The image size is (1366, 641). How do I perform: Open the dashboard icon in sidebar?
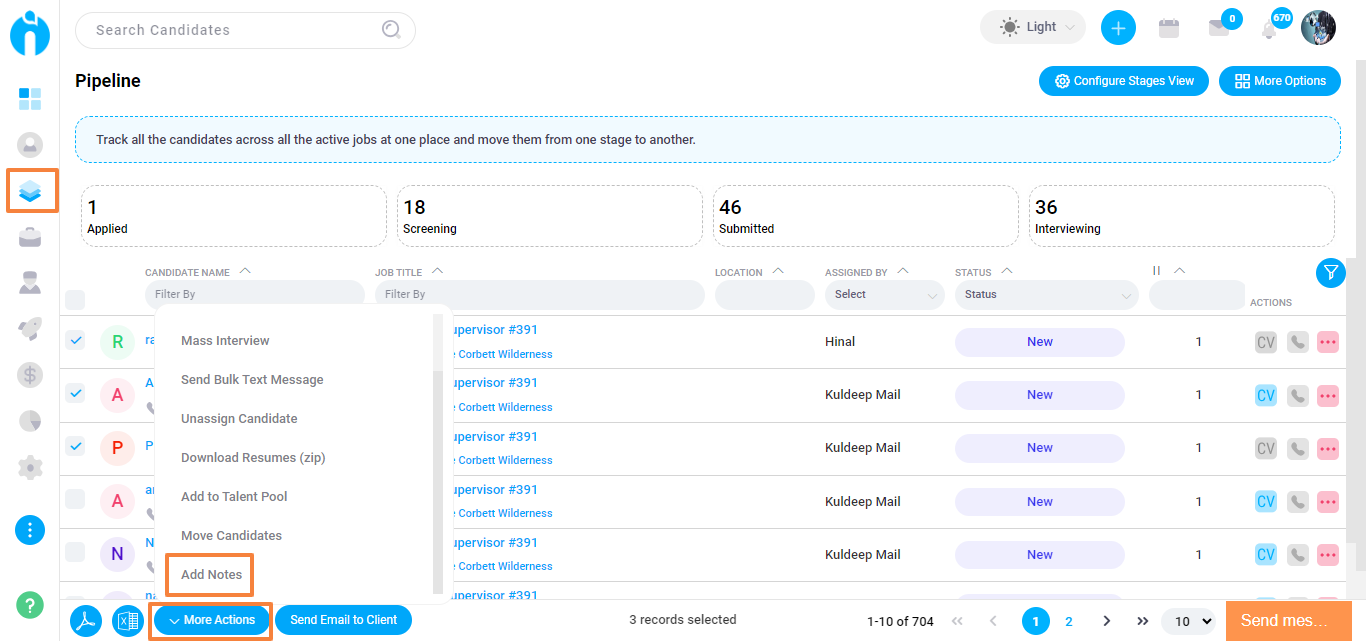pyautogui.click(x=30, y=99)
